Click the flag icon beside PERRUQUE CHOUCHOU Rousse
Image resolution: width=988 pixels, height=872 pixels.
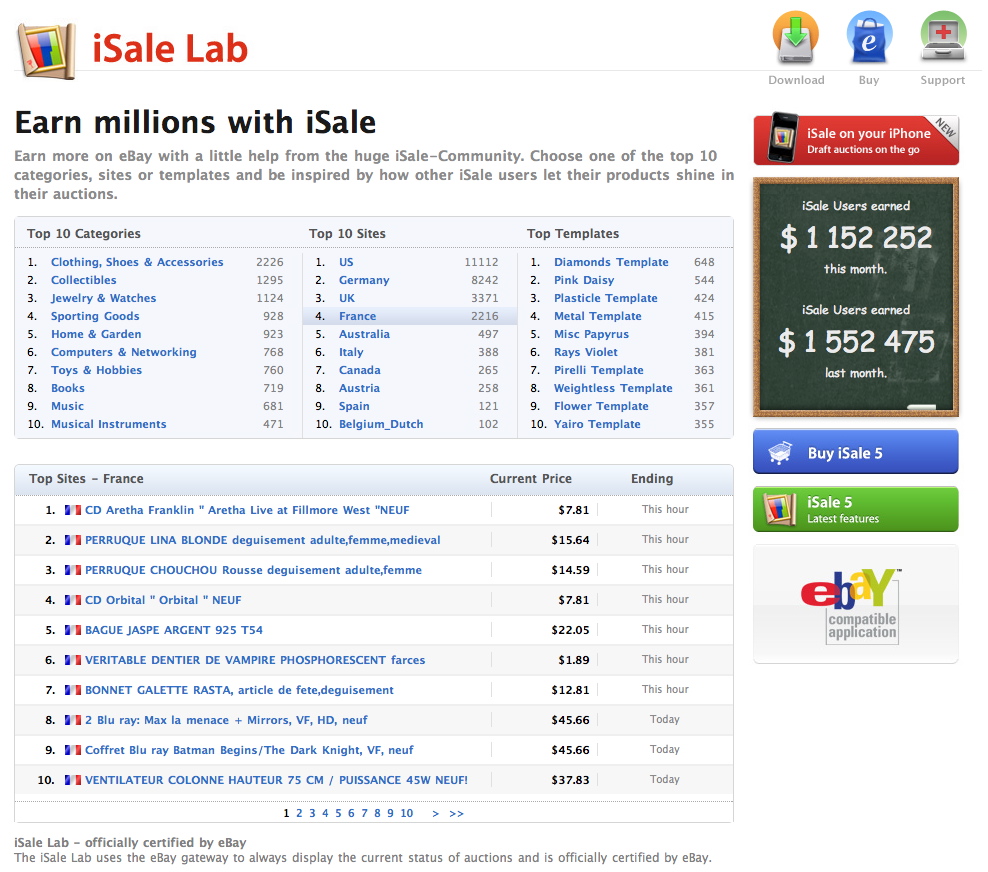(x=72, y=570)
